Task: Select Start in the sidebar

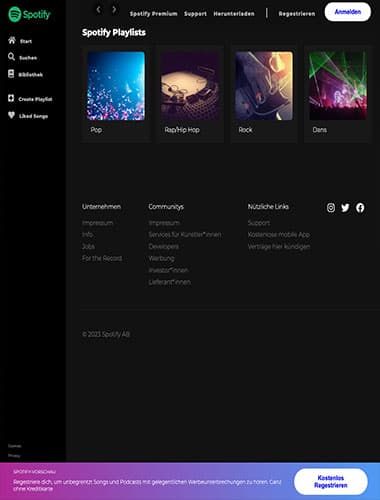Action: pyautogui.click(x=26, y=41)
